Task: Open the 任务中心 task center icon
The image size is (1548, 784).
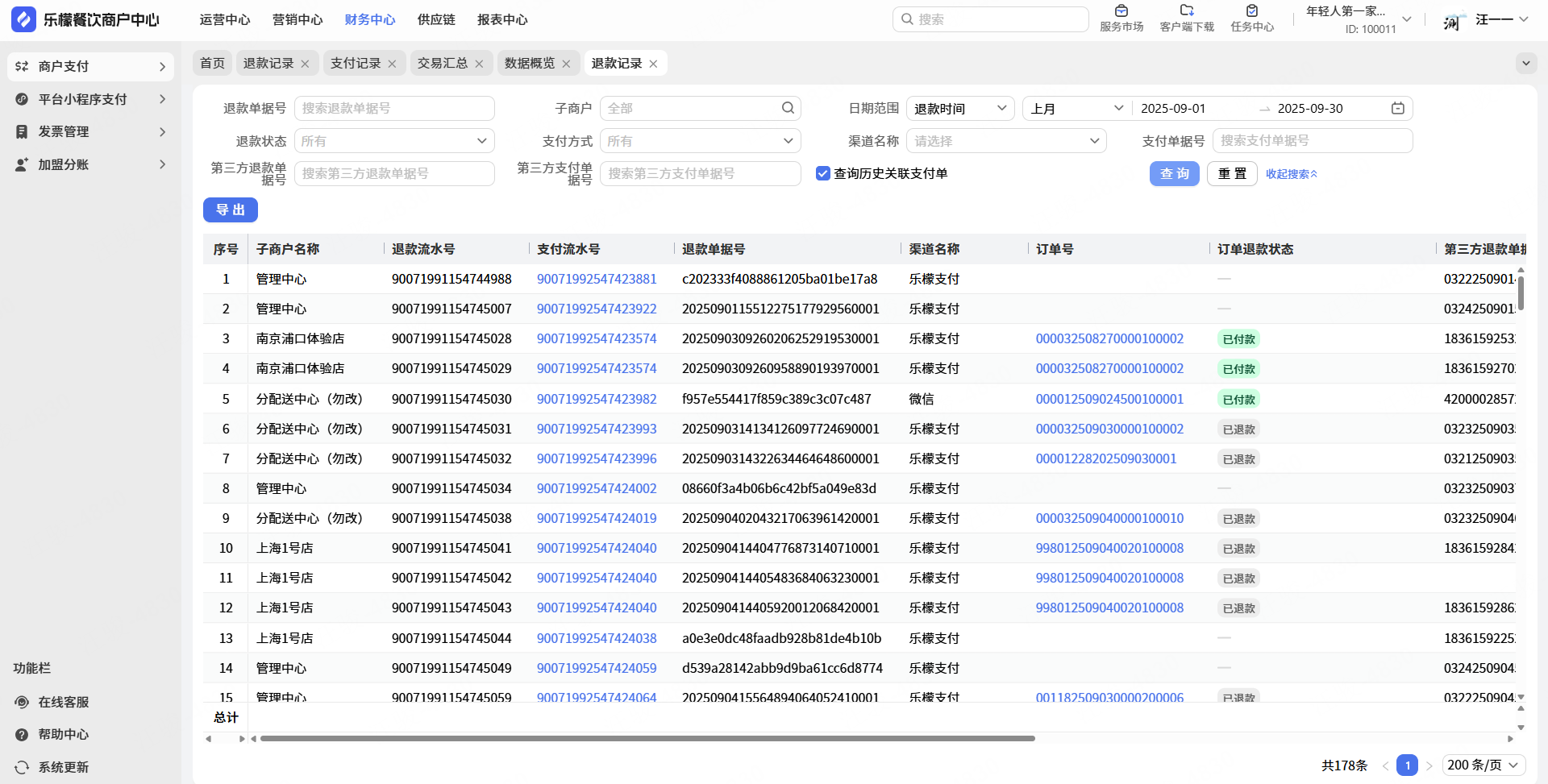Action: coord(1251,11)
